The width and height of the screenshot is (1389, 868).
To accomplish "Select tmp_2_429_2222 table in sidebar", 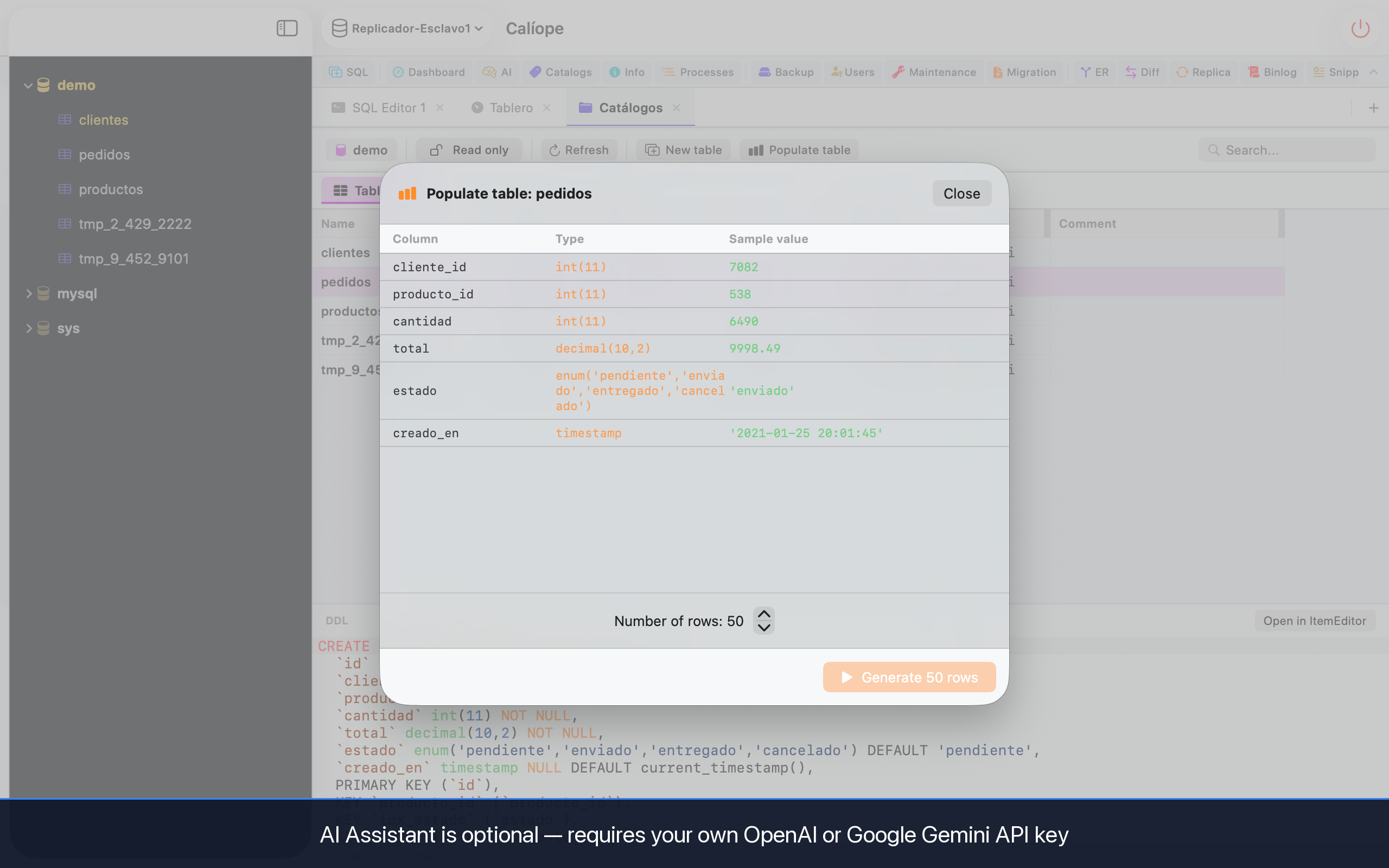I will tap(135, 224).
